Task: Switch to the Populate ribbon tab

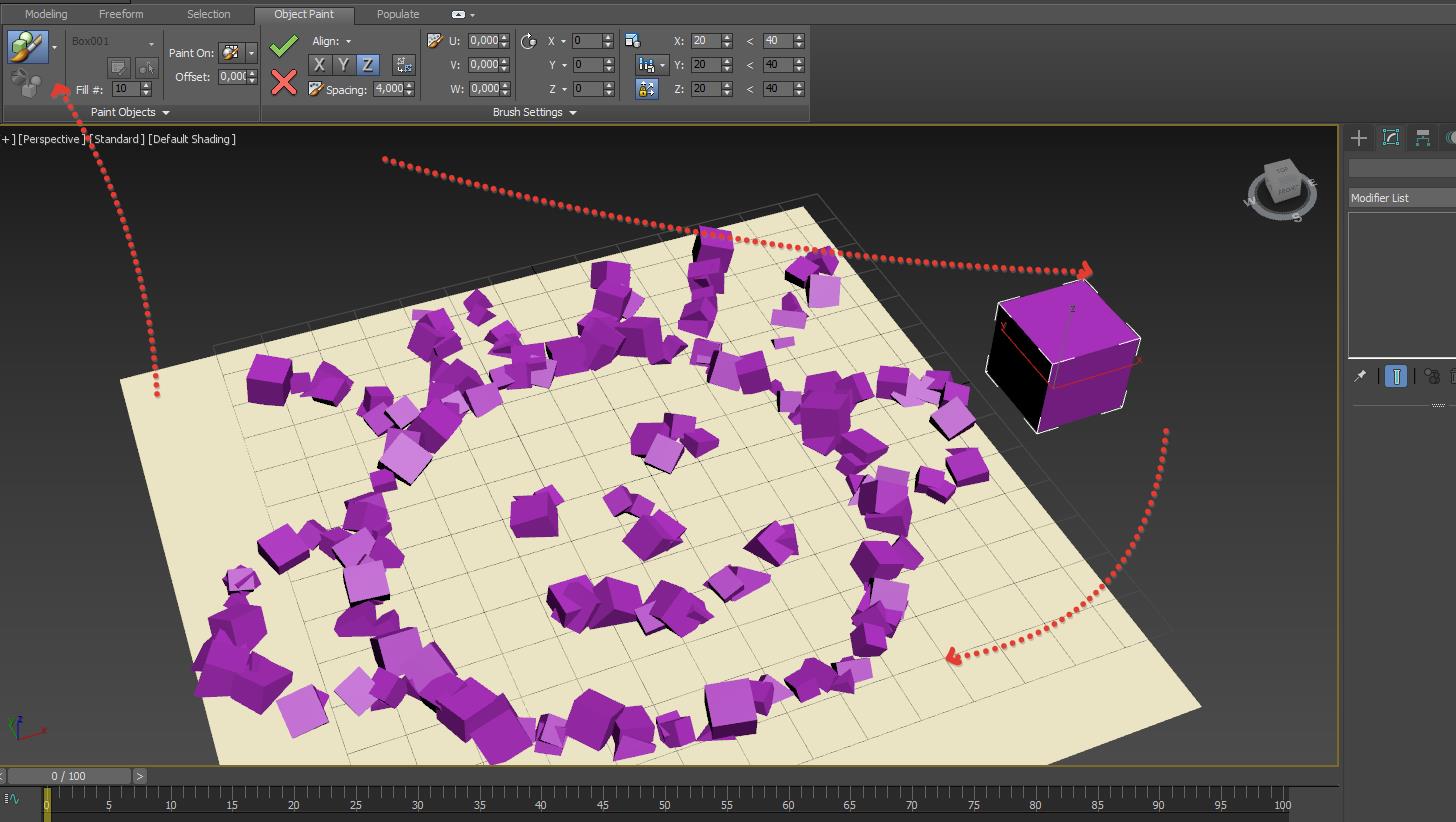Action: pos(398,14)
